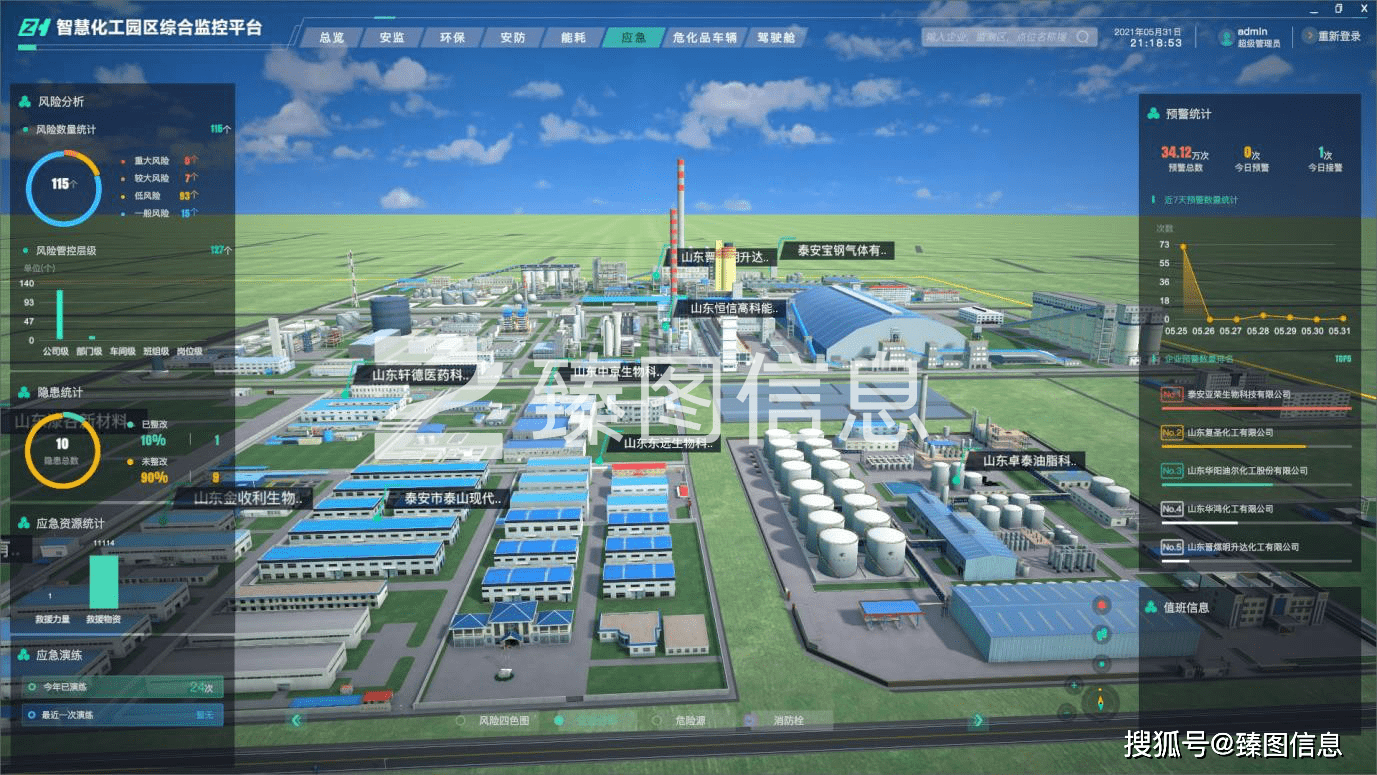Click the 山东恒信高科能.. map label

734,308
